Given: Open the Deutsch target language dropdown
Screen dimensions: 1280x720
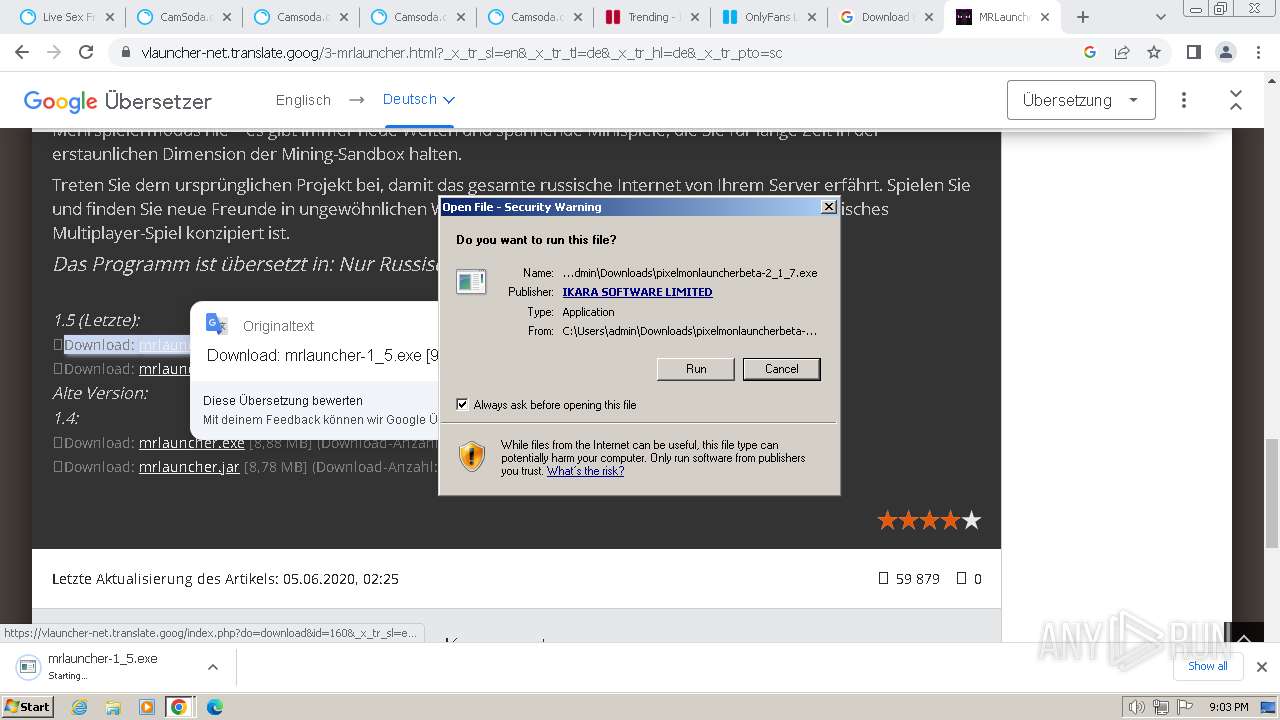Looking at the screenshot, I should (419, 99).
